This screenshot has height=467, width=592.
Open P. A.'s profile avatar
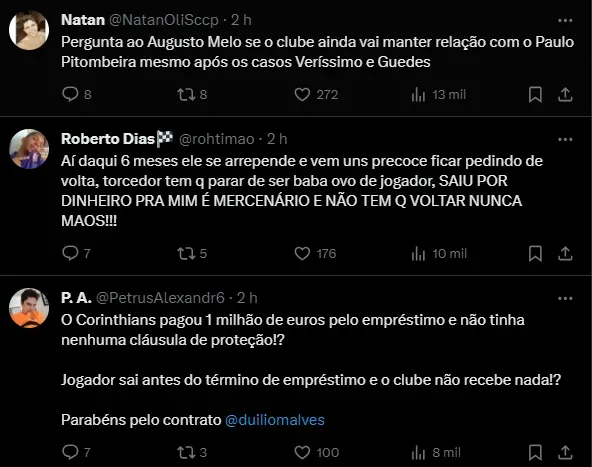tap(29, 308)
